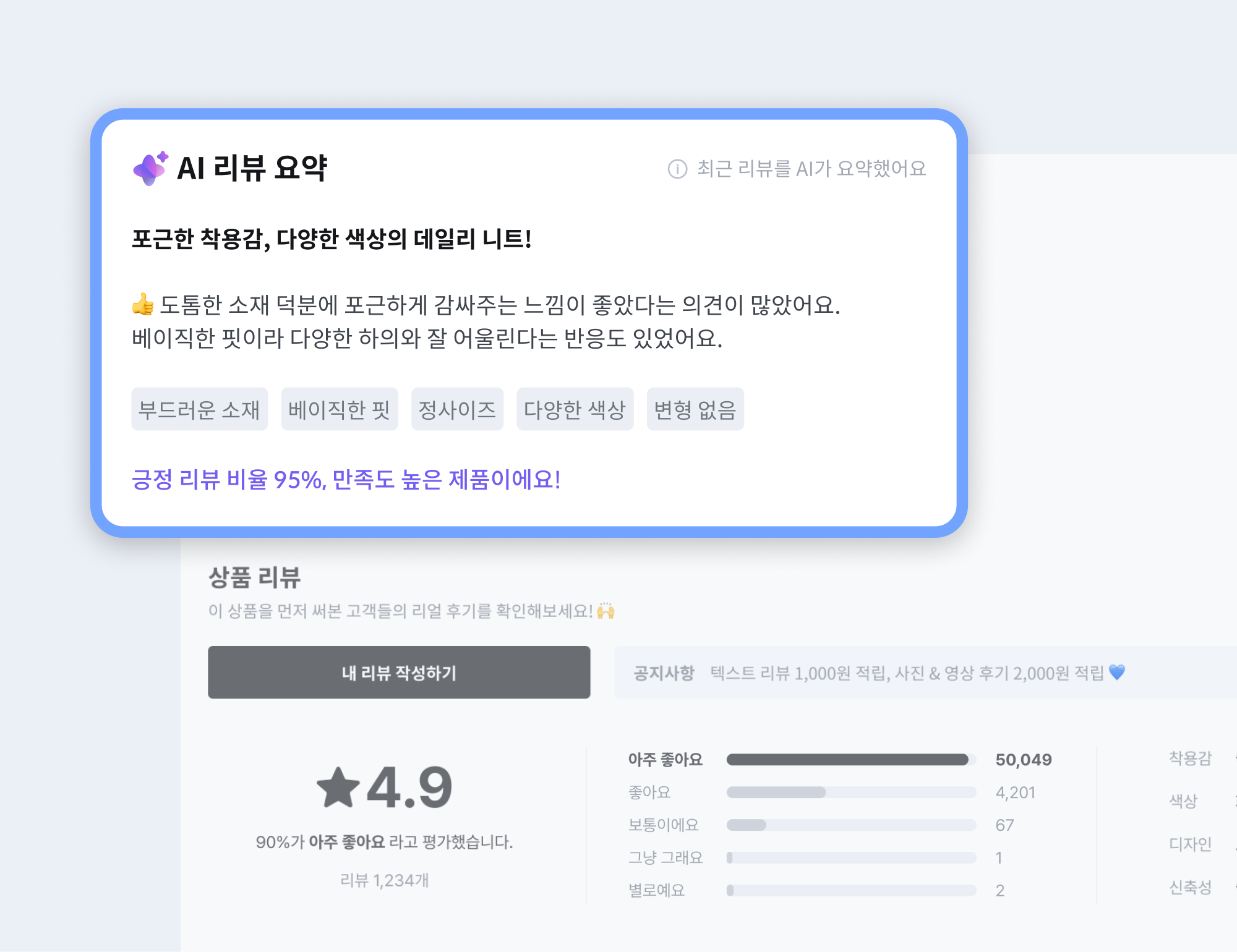This screenshot has height=952, width=1237.
Task: Select the 부드러운 소재 tag
Action: point(199,409)
